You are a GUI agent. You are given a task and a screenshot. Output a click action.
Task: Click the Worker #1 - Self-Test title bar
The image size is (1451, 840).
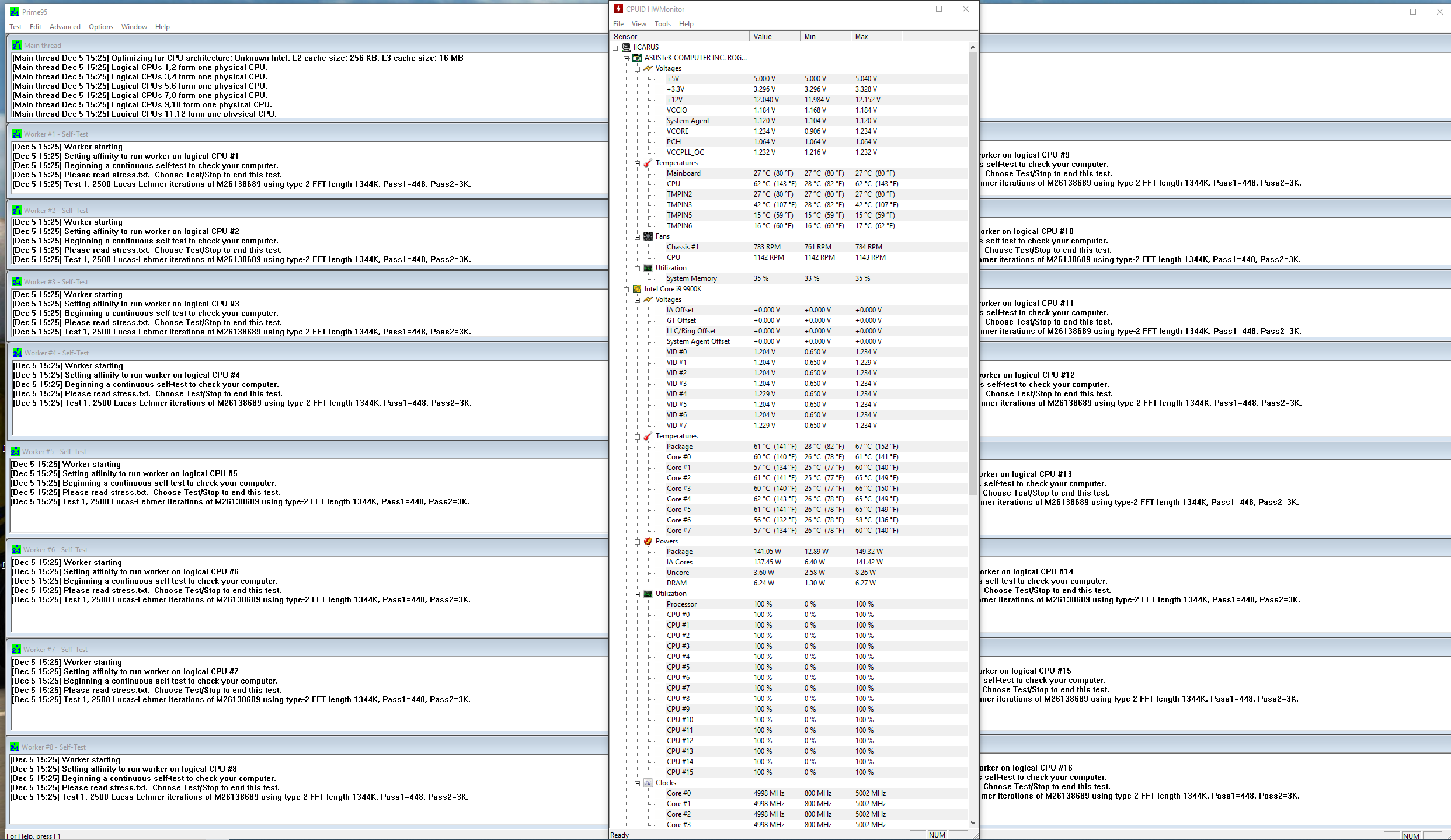click(x=308, y=134)
